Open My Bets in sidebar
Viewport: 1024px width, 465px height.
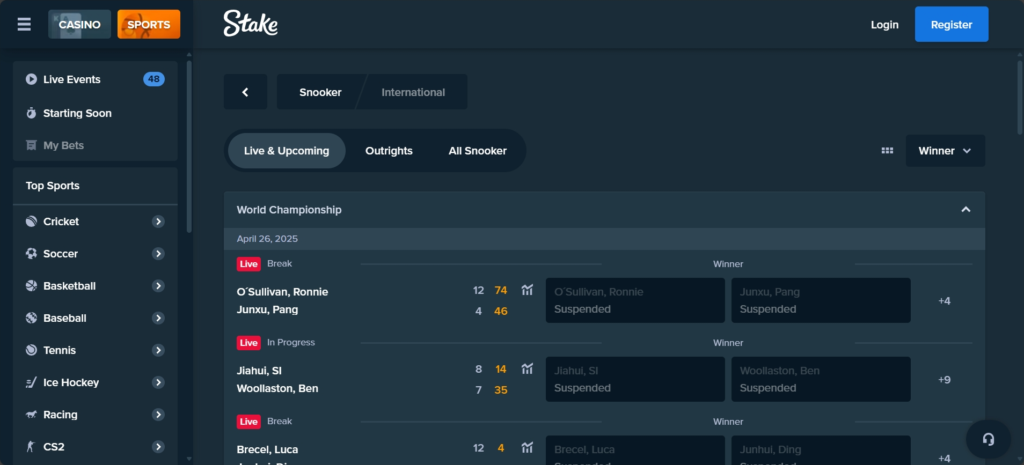tap(95, 146)
